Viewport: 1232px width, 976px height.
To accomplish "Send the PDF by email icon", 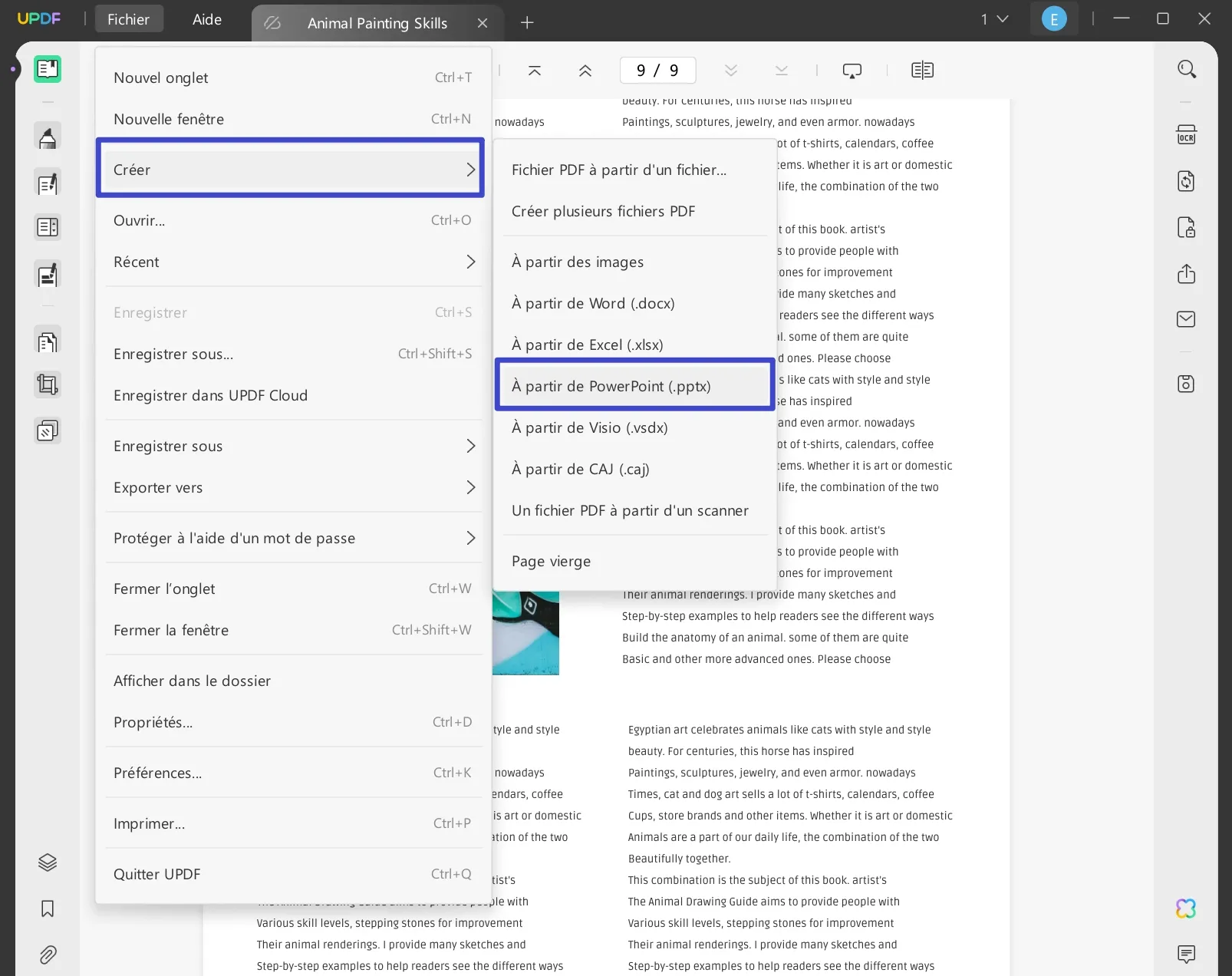I will pyautogui.click(x=1186, y=319).
